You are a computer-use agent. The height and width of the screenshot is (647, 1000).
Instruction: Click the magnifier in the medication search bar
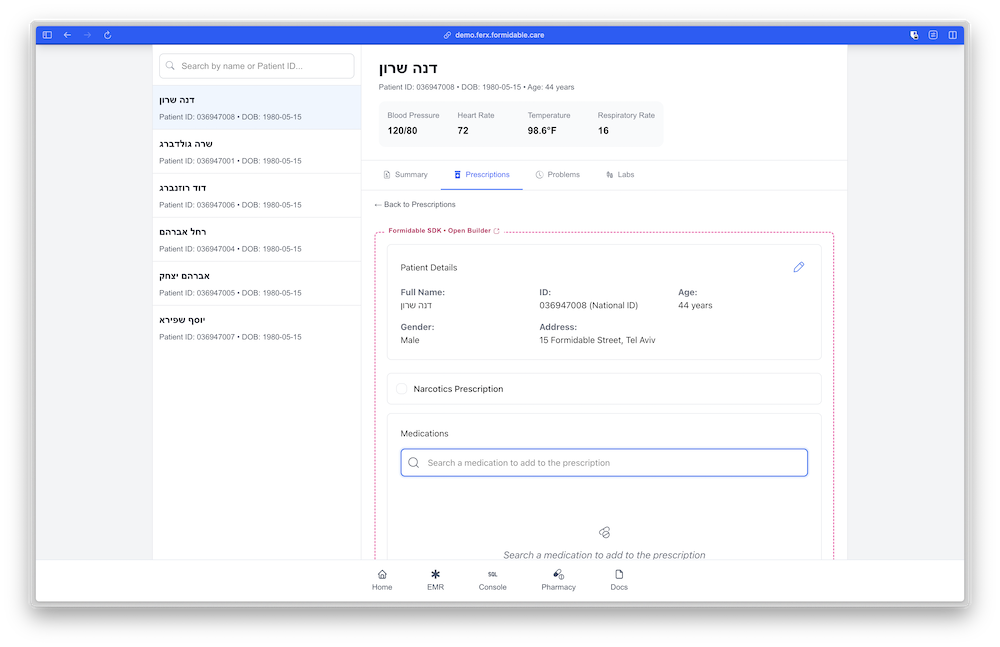click(413, 462)
